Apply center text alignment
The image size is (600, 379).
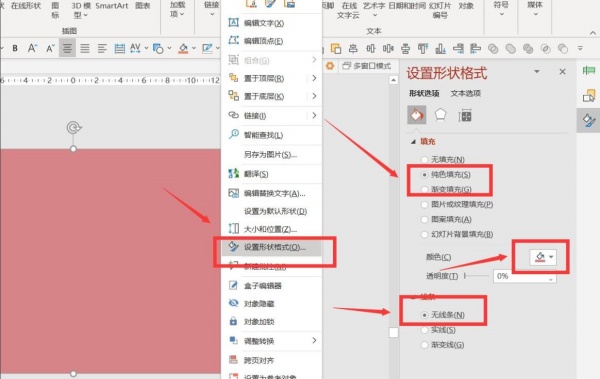[67, 48]
